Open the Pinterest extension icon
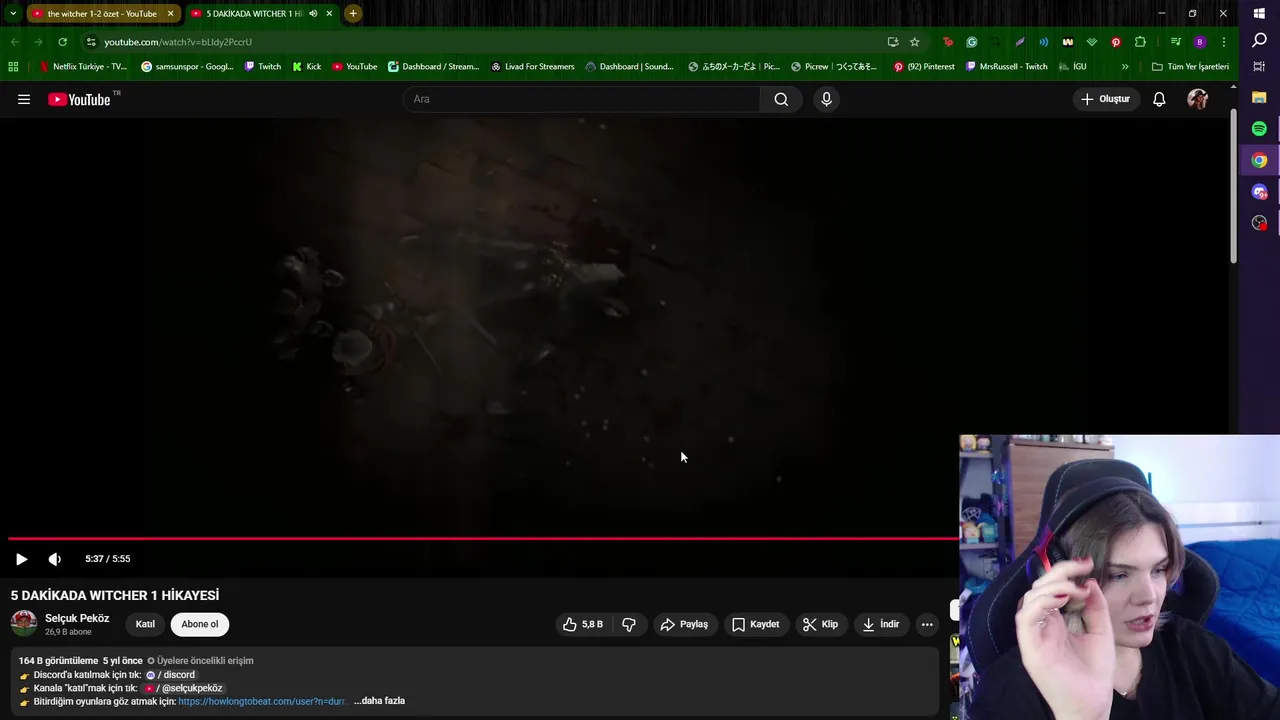Viewport: 1280px width, 720px height. click(1116, 42)
